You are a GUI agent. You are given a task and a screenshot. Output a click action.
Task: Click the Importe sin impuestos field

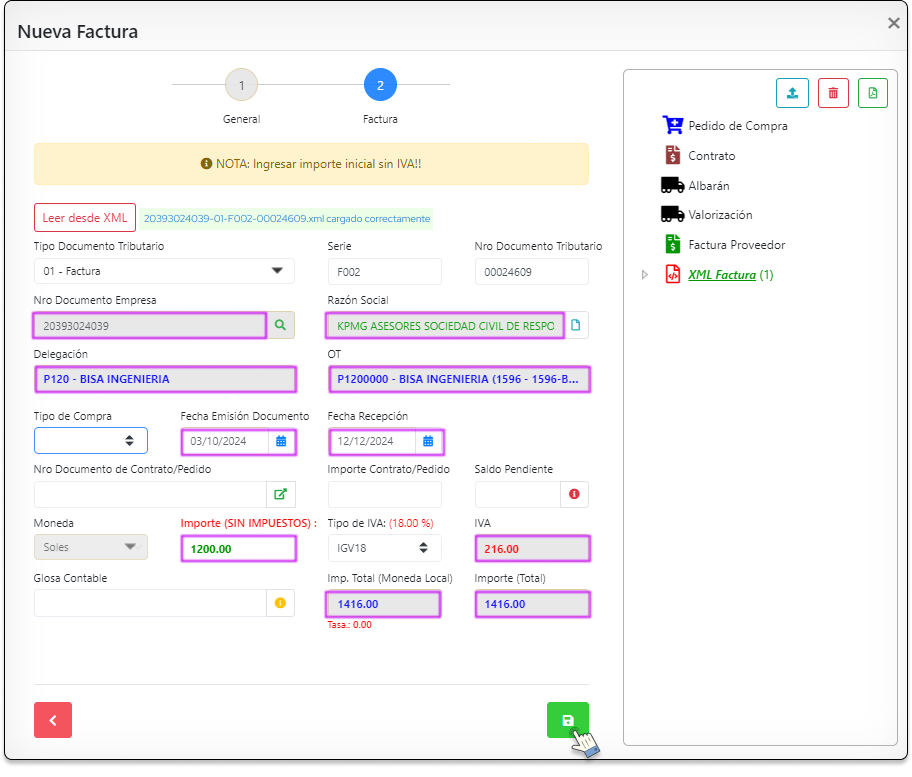click(x=239, y=549)
